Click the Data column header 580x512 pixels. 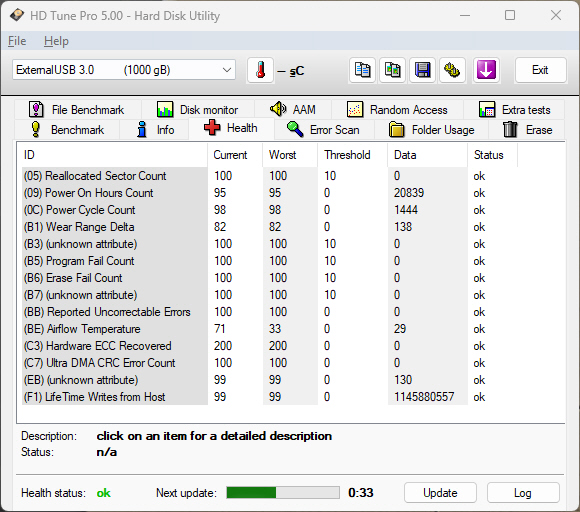pyautogui.click(x=428, y=155)
